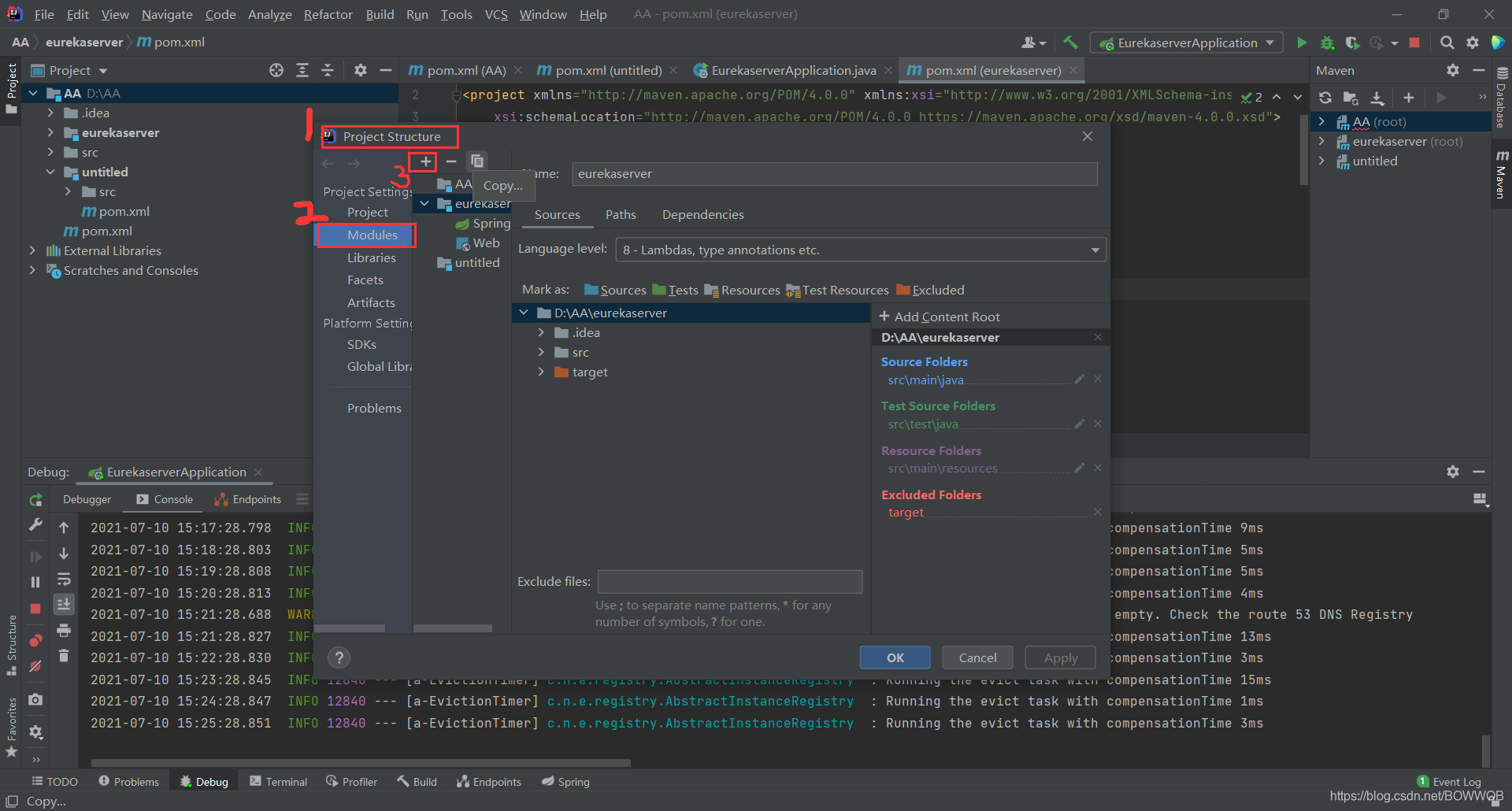1512x811 pixels.
Task: Click soft-wrap icon in console
Action: 64,580
